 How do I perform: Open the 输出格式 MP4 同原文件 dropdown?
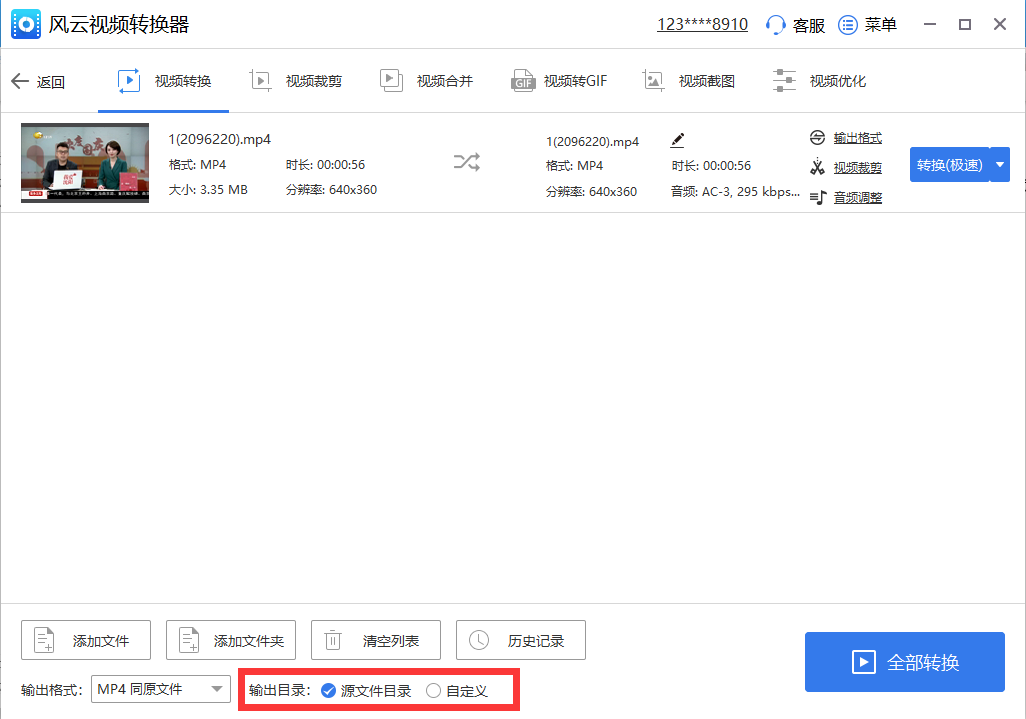pos(161,689)
